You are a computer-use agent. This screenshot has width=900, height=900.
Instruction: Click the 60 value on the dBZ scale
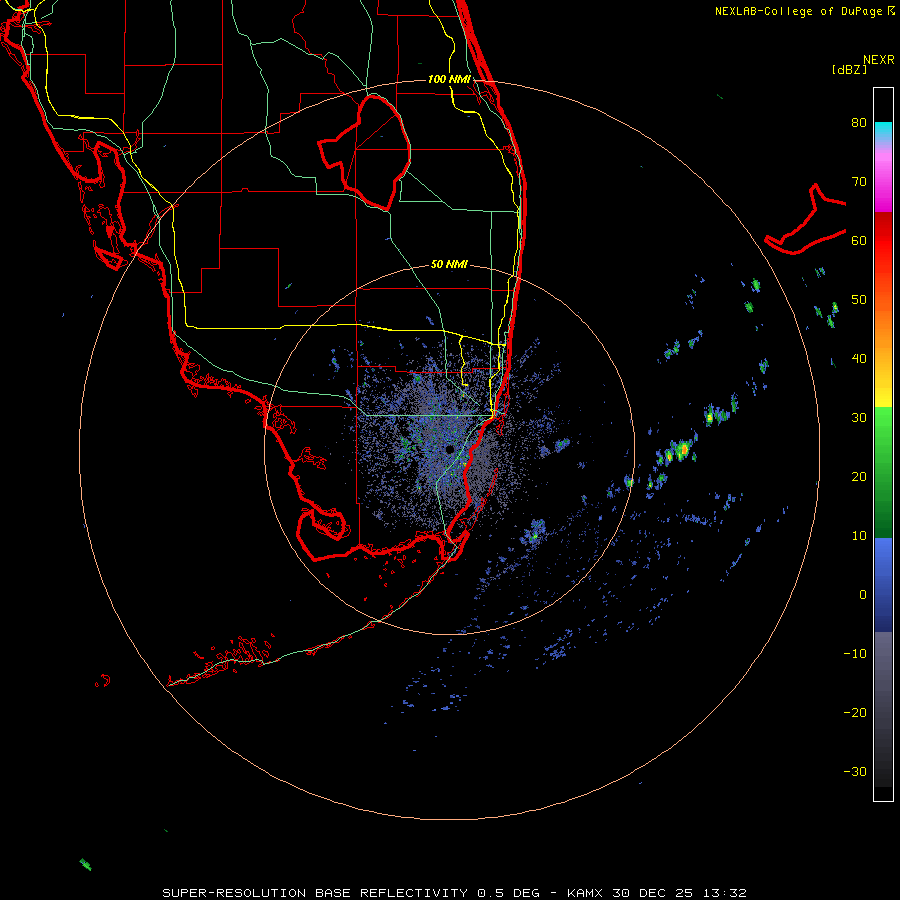pyautogui.click(x=859, y=240)
